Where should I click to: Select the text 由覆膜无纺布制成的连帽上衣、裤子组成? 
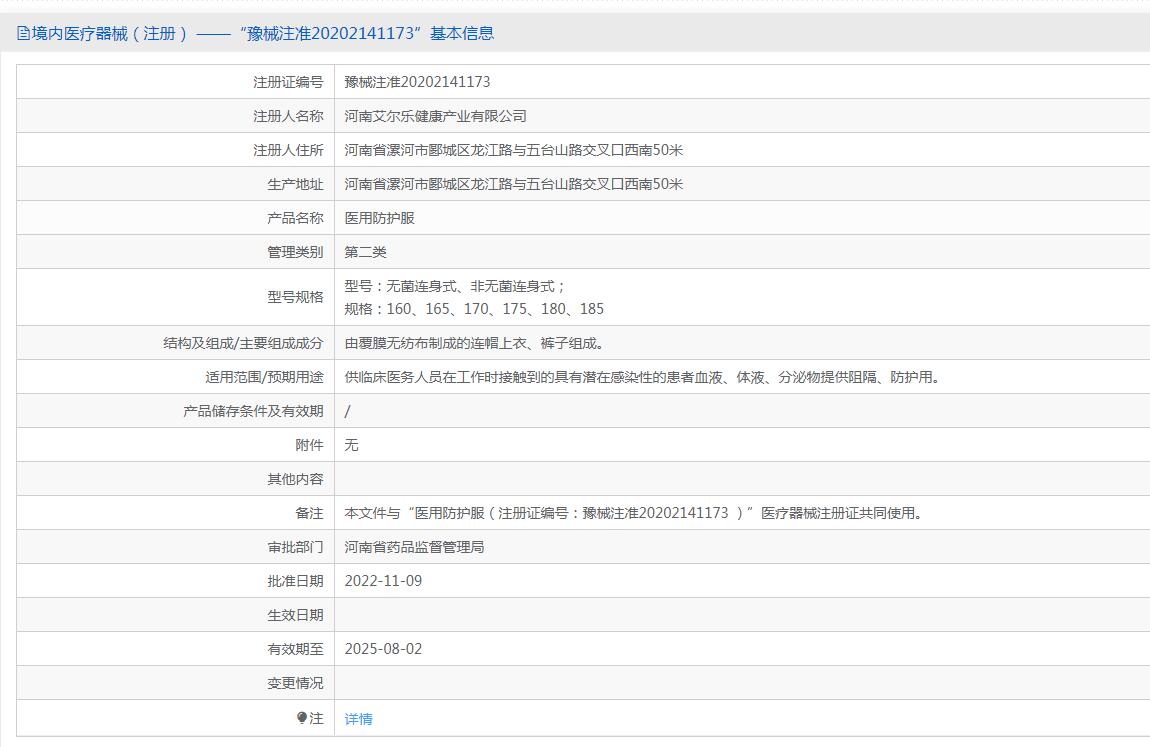[474, 343]
